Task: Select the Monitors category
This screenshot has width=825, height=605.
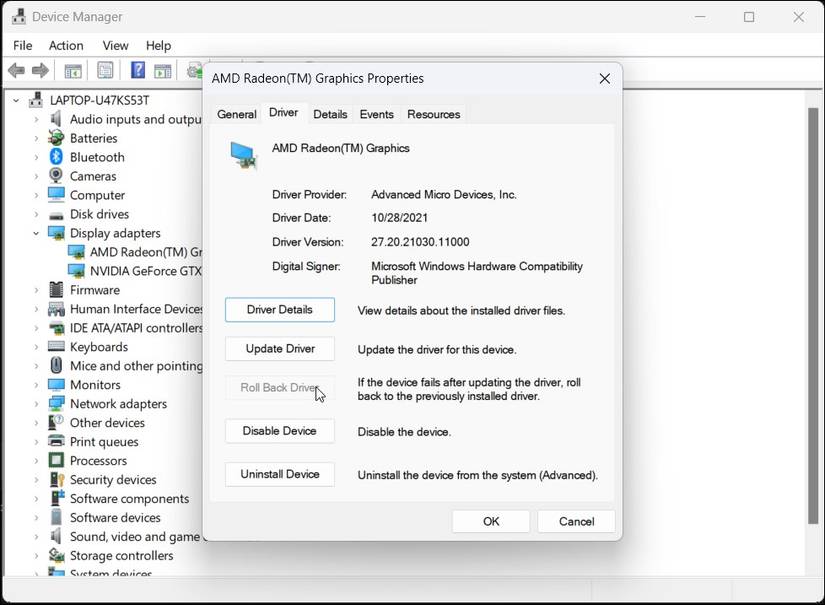Action: click(94, 384)
